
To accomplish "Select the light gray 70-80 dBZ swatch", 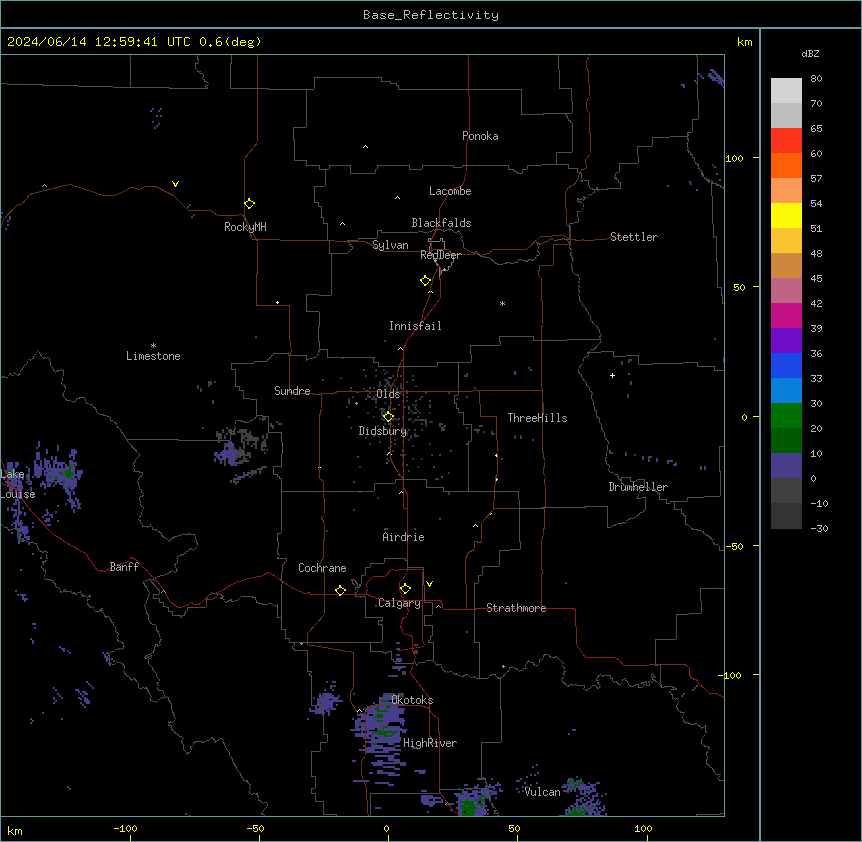I will coord(786,90).
